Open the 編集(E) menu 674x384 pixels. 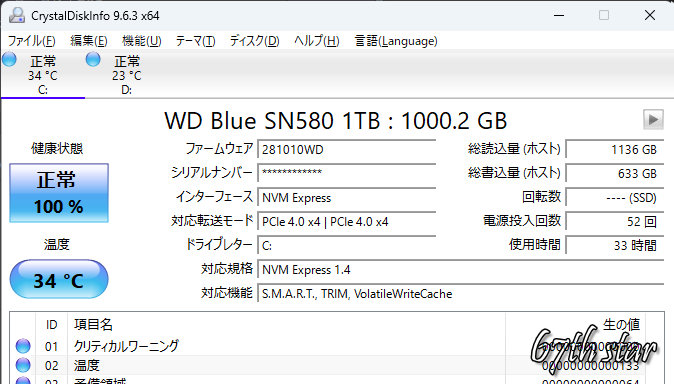(x=89, y=41)
